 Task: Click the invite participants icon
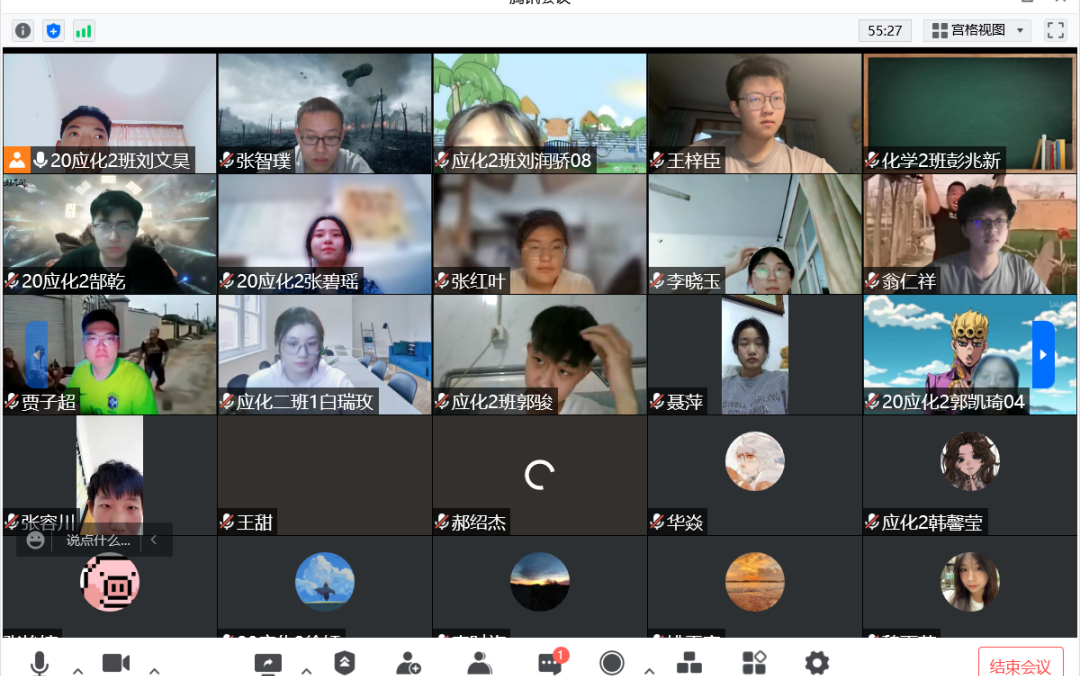pyautogui.click(x=408, y=663)
